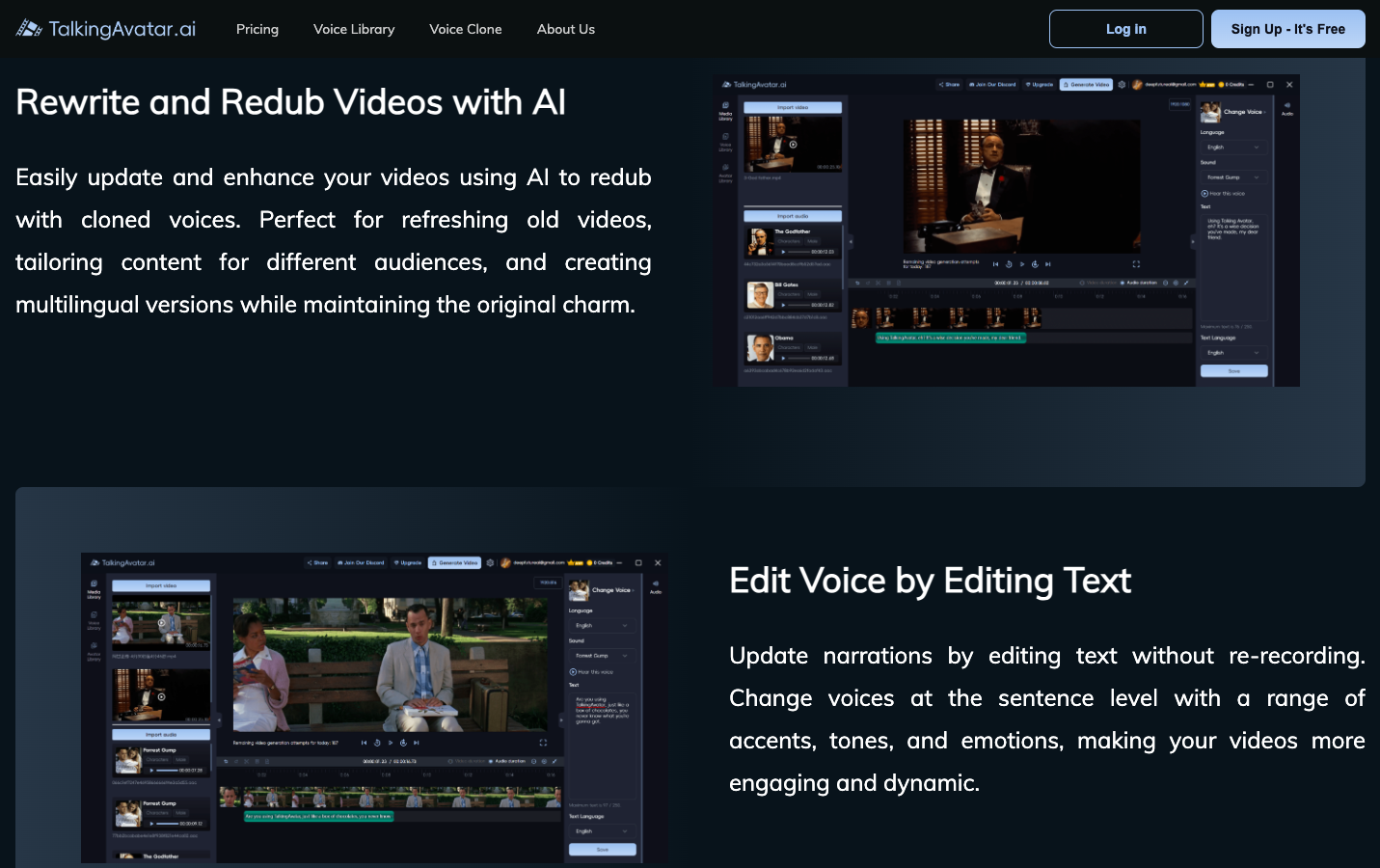Click Share in the Forrest Gump editor screenshot
Image resolution: width=1380 pixels, height=868 pixels.
(x=318, y=562)
